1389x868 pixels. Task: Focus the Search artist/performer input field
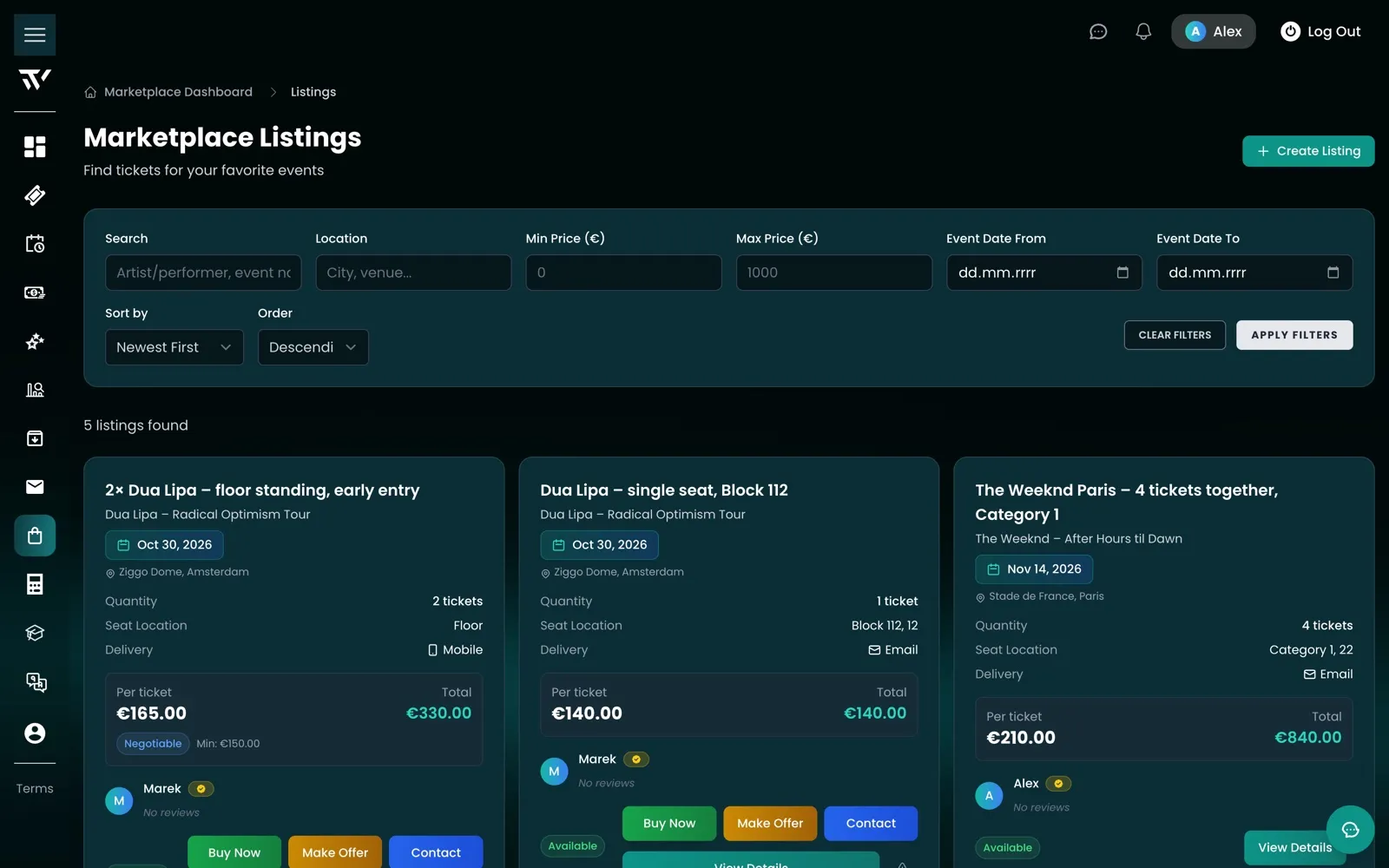coord(203,273)
